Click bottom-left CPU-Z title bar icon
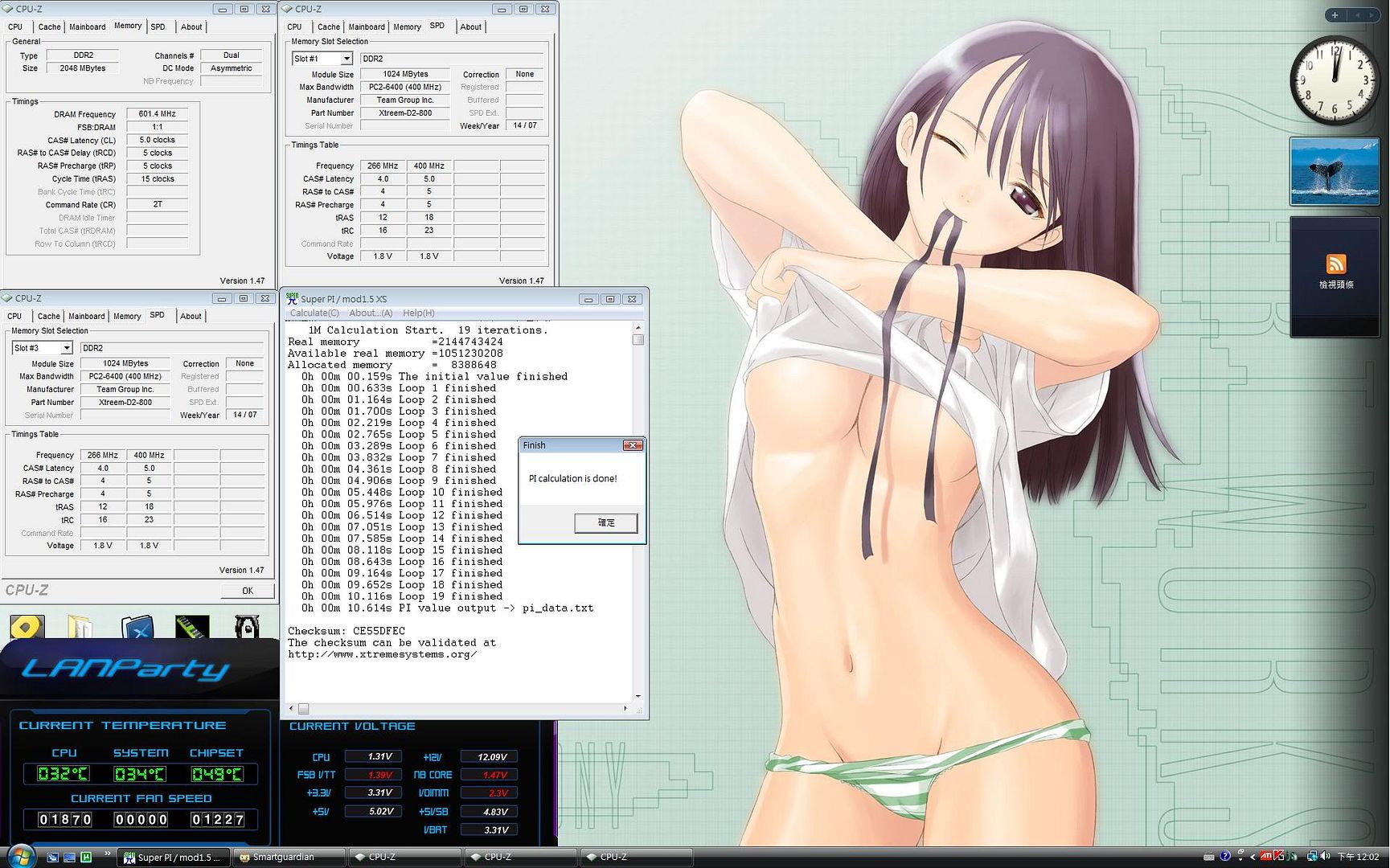The image size is (1390, 868). (8, 298)
